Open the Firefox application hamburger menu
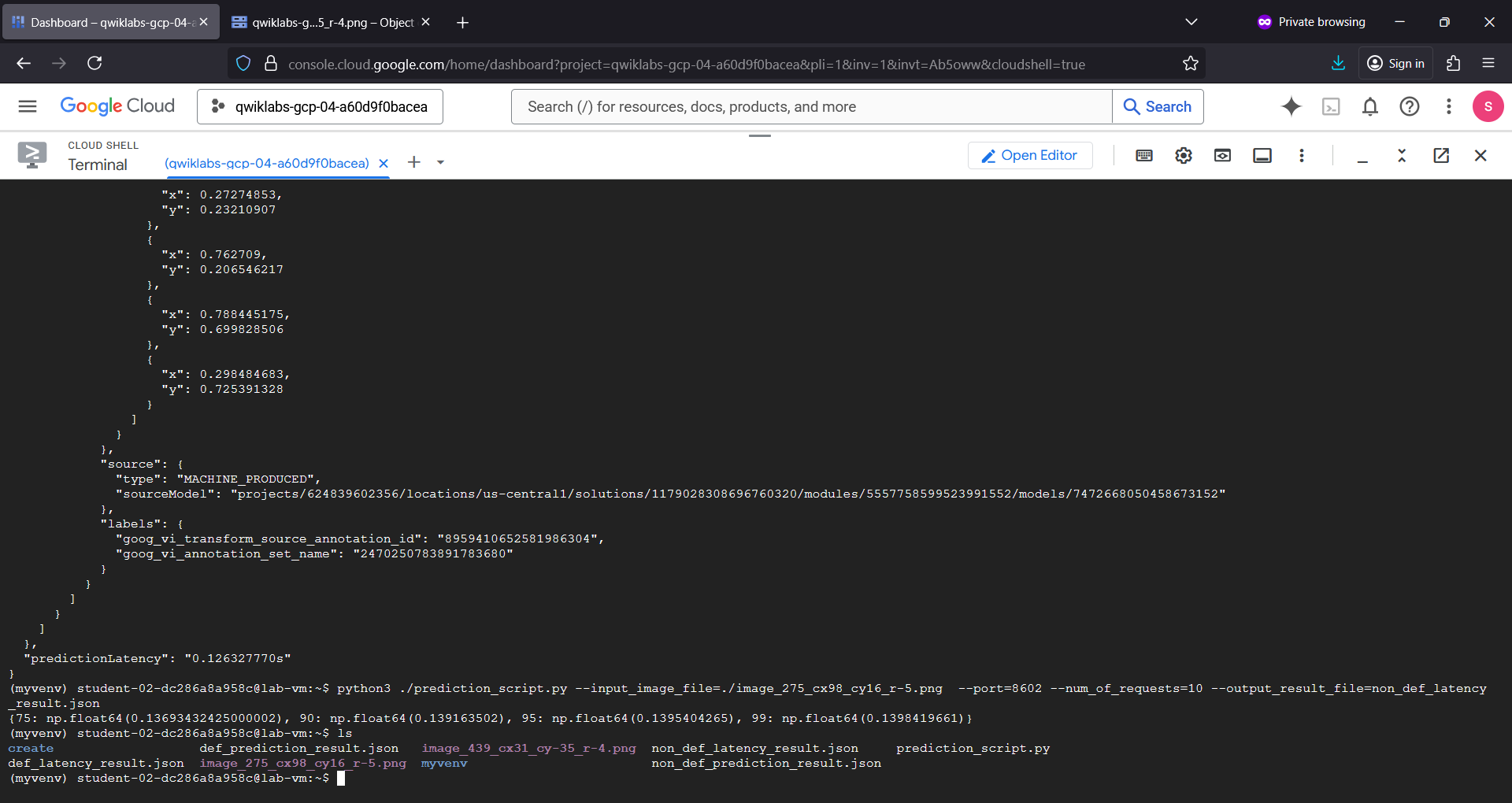This screenshot has height=803, width=1512. click(x=1488, y=63)
